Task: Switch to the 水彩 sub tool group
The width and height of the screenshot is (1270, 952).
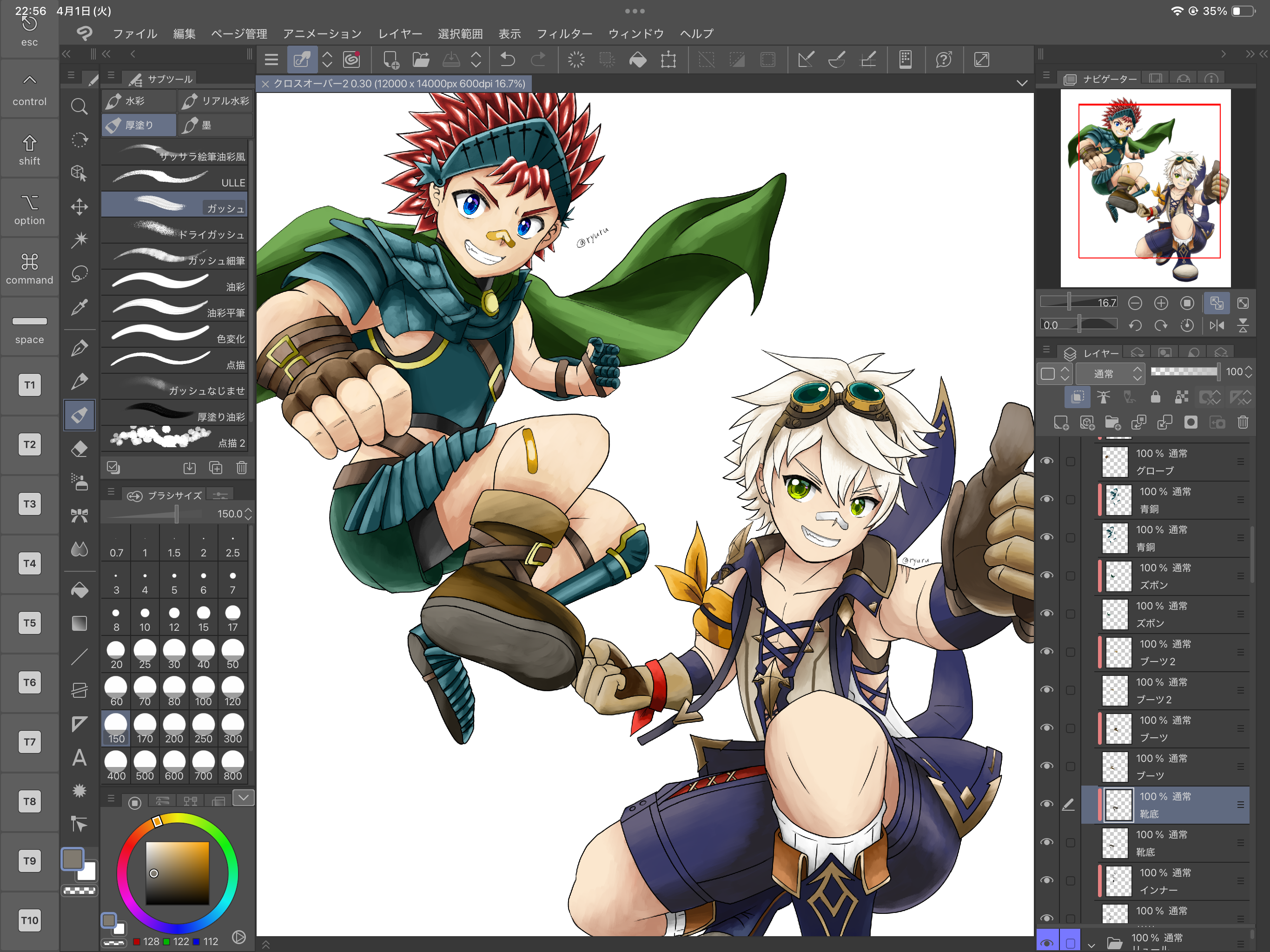Action: point(139,101)
